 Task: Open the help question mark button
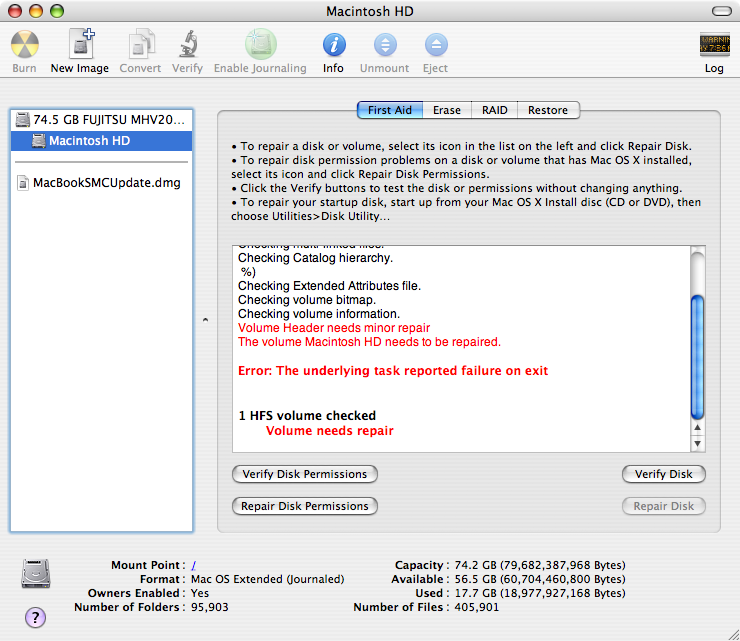pyautogui.click(x=35, y=617)
